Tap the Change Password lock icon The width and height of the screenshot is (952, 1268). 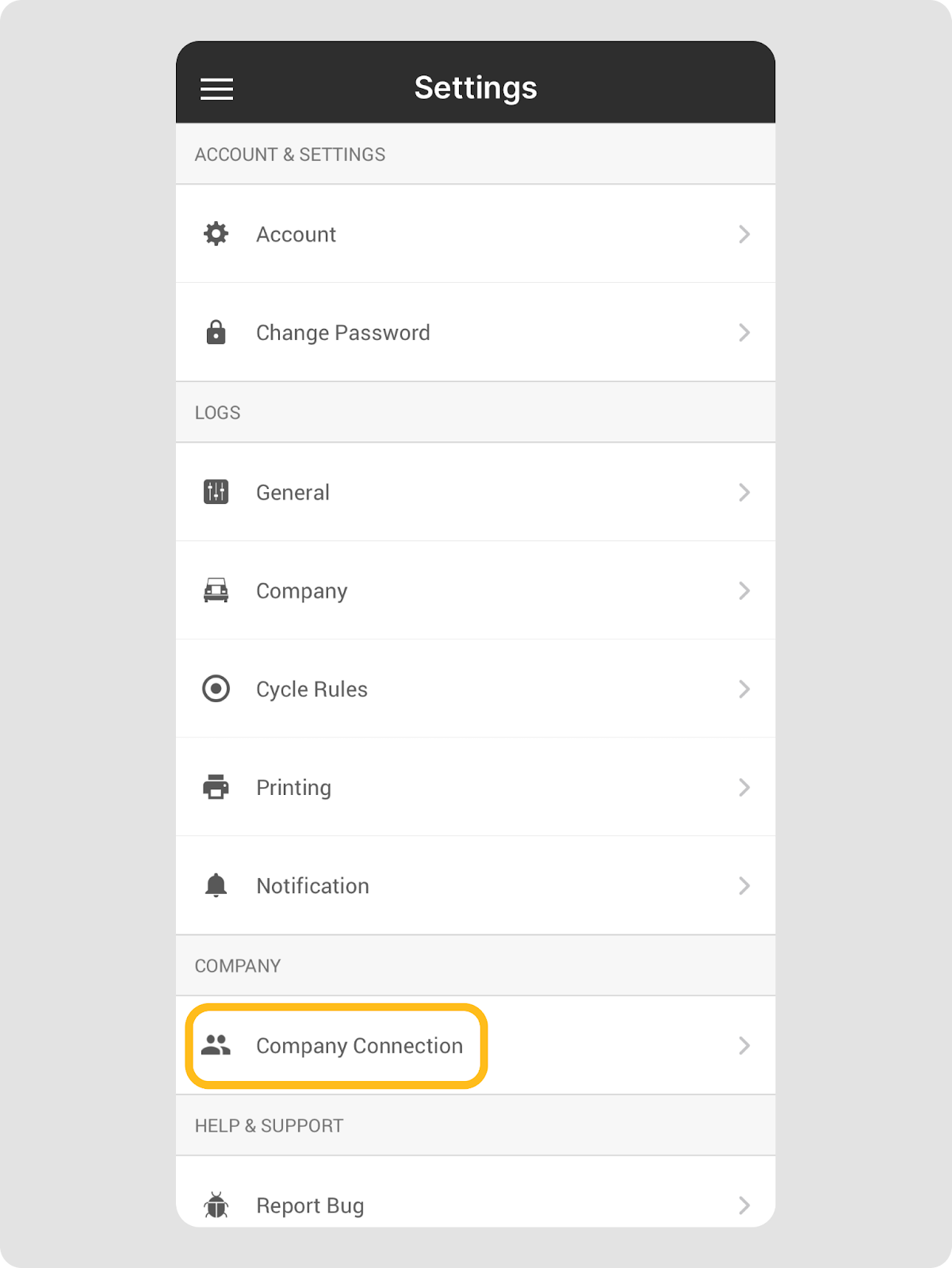[x=216, y=332]
